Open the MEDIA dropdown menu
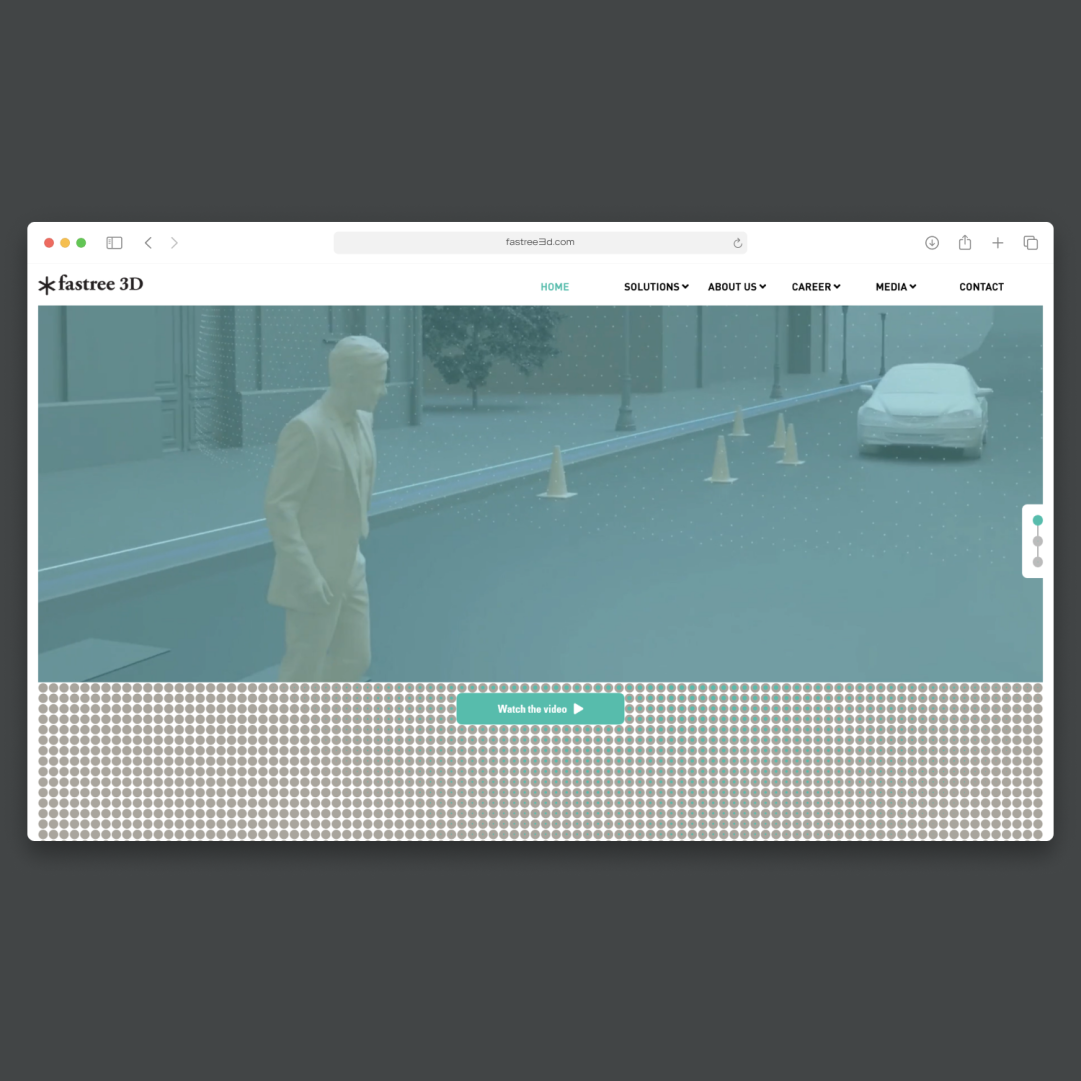 (896, 287)
